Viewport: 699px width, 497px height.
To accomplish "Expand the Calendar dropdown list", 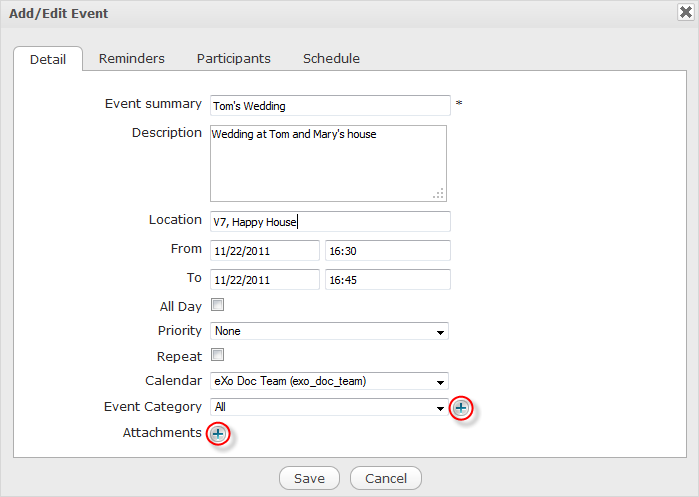I will pos(329,381).
